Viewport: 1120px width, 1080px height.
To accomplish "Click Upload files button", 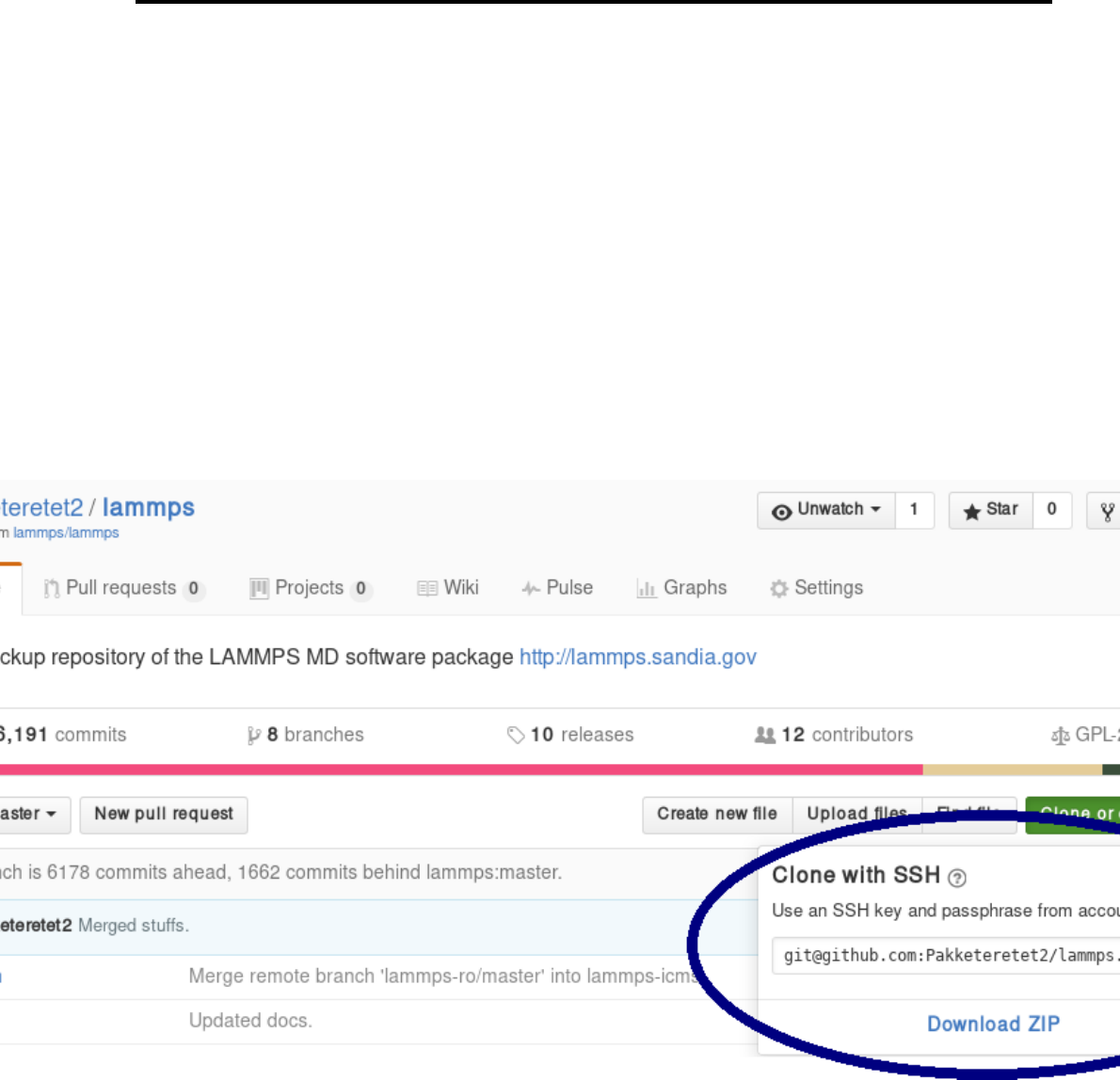I will (857, 815).
